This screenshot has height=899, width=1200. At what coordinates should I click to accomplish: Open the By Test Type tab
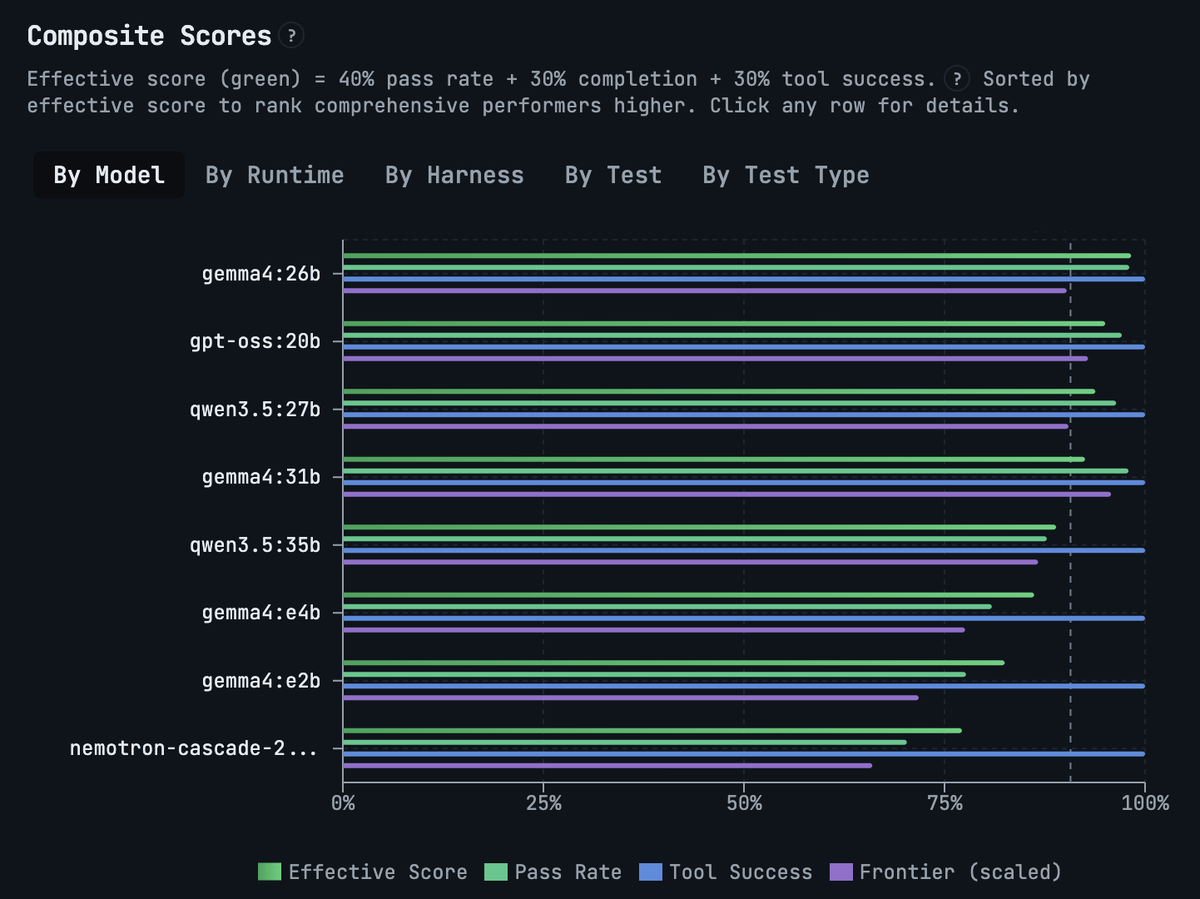point(786,175)
